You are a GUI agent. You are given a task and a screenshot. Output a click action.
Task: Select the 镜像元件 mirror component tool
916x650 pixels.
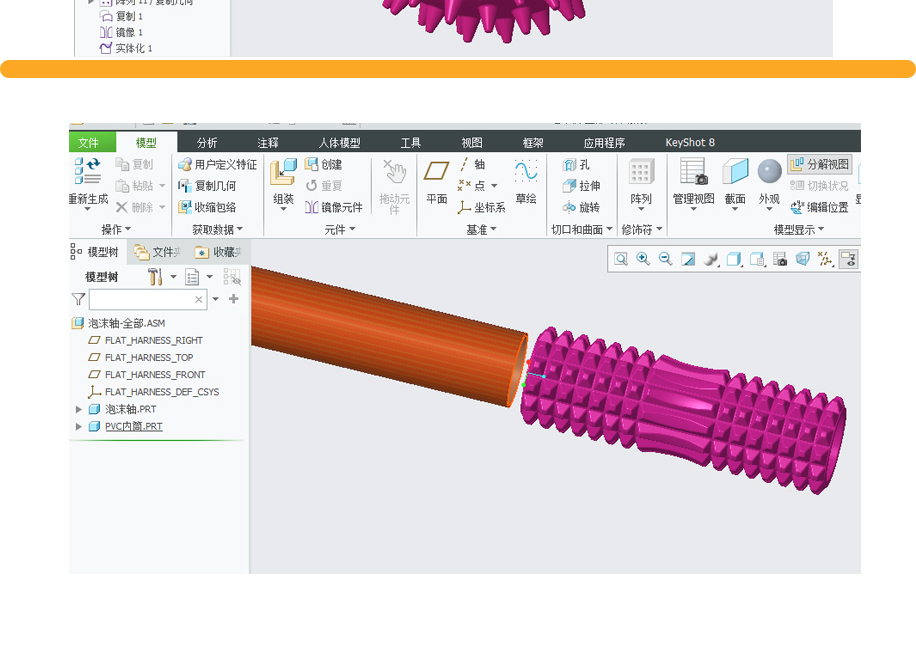point(334,207)
